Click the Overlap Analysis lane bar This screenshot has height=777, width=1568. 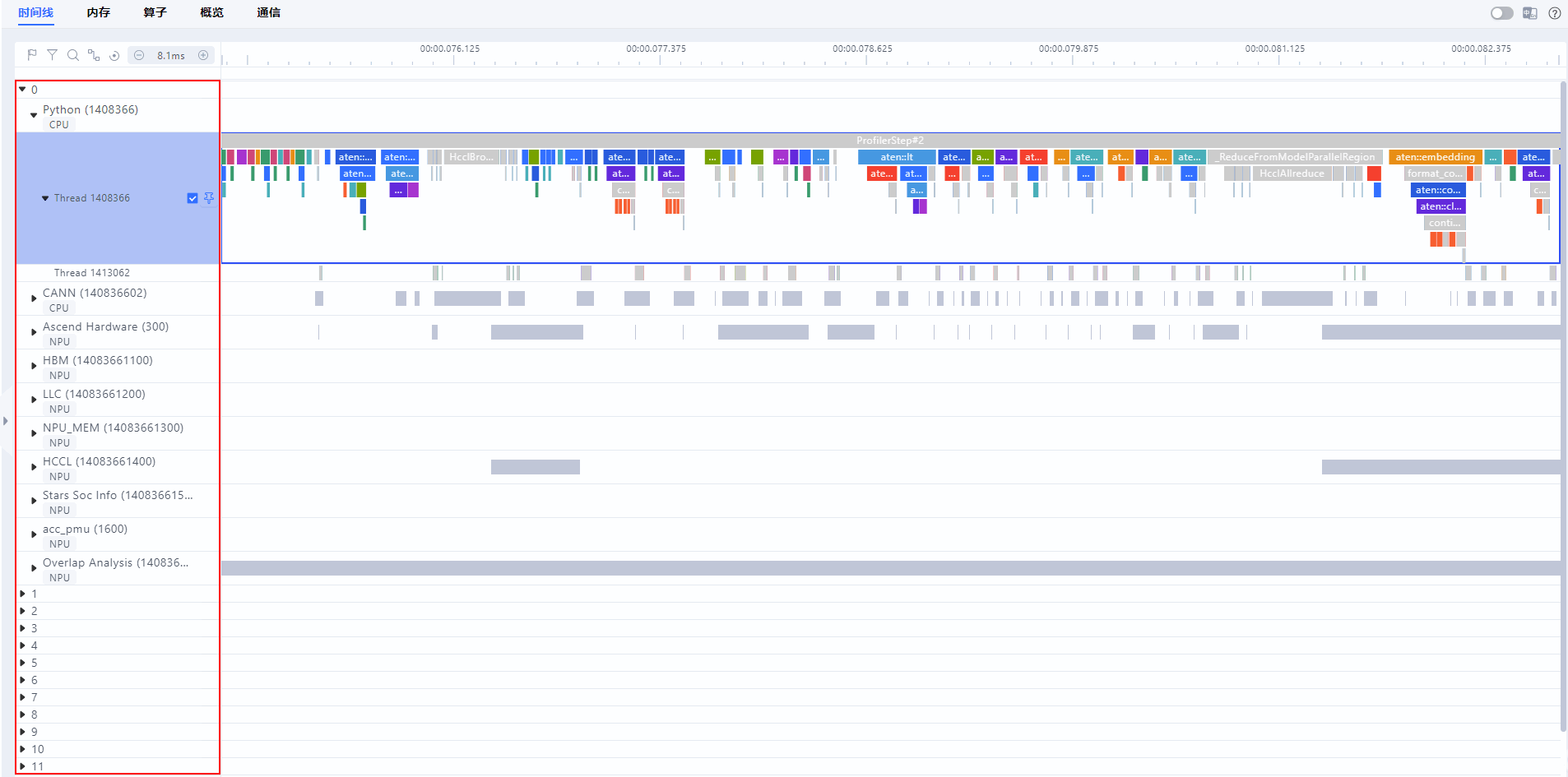890,568
